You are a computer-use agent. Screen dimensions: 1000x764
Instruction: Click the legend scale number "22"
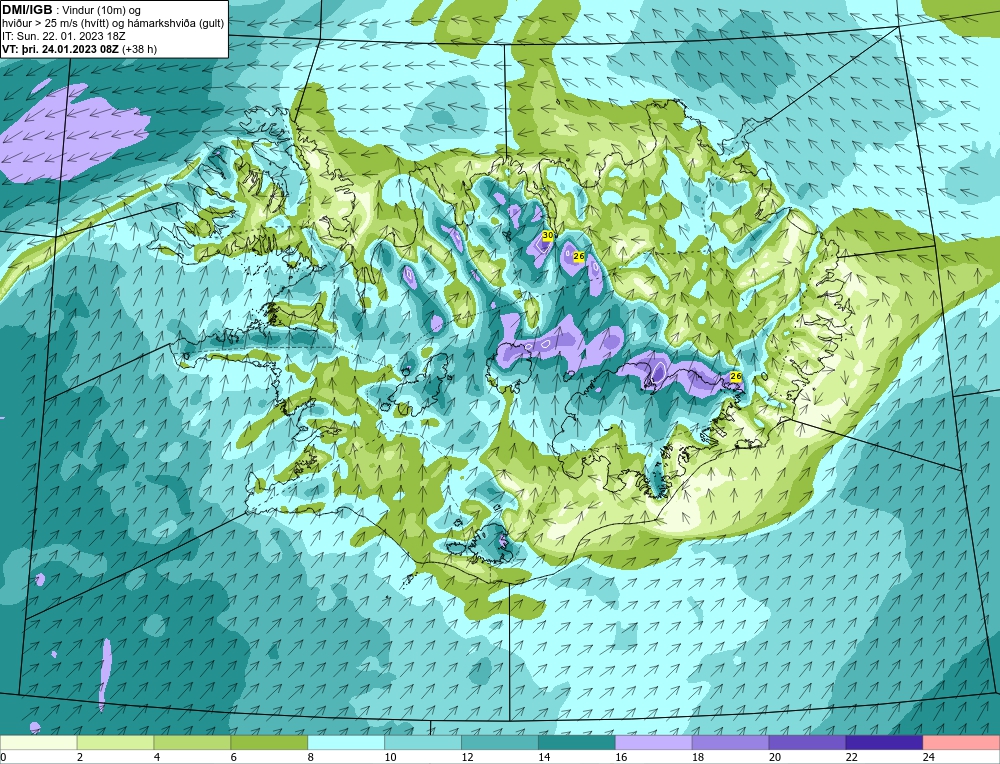[851, 757]
